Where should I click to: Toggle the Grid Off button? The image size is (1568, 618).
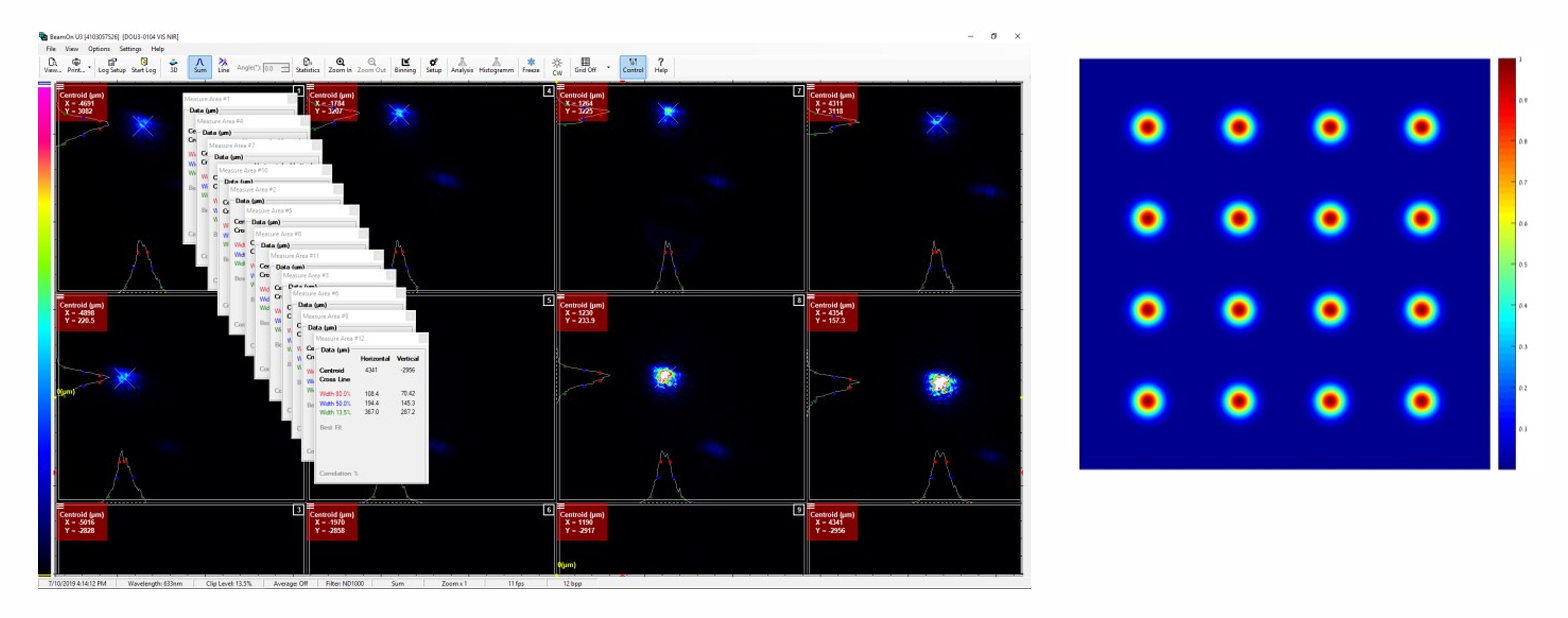coord(585,65)
